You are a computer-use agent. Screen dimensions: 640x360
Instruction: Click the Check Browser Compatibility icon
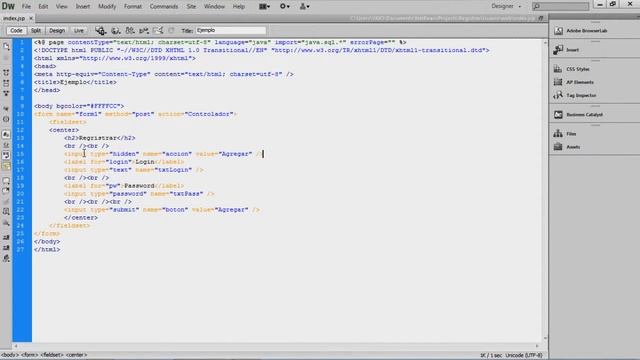point(158,31)
